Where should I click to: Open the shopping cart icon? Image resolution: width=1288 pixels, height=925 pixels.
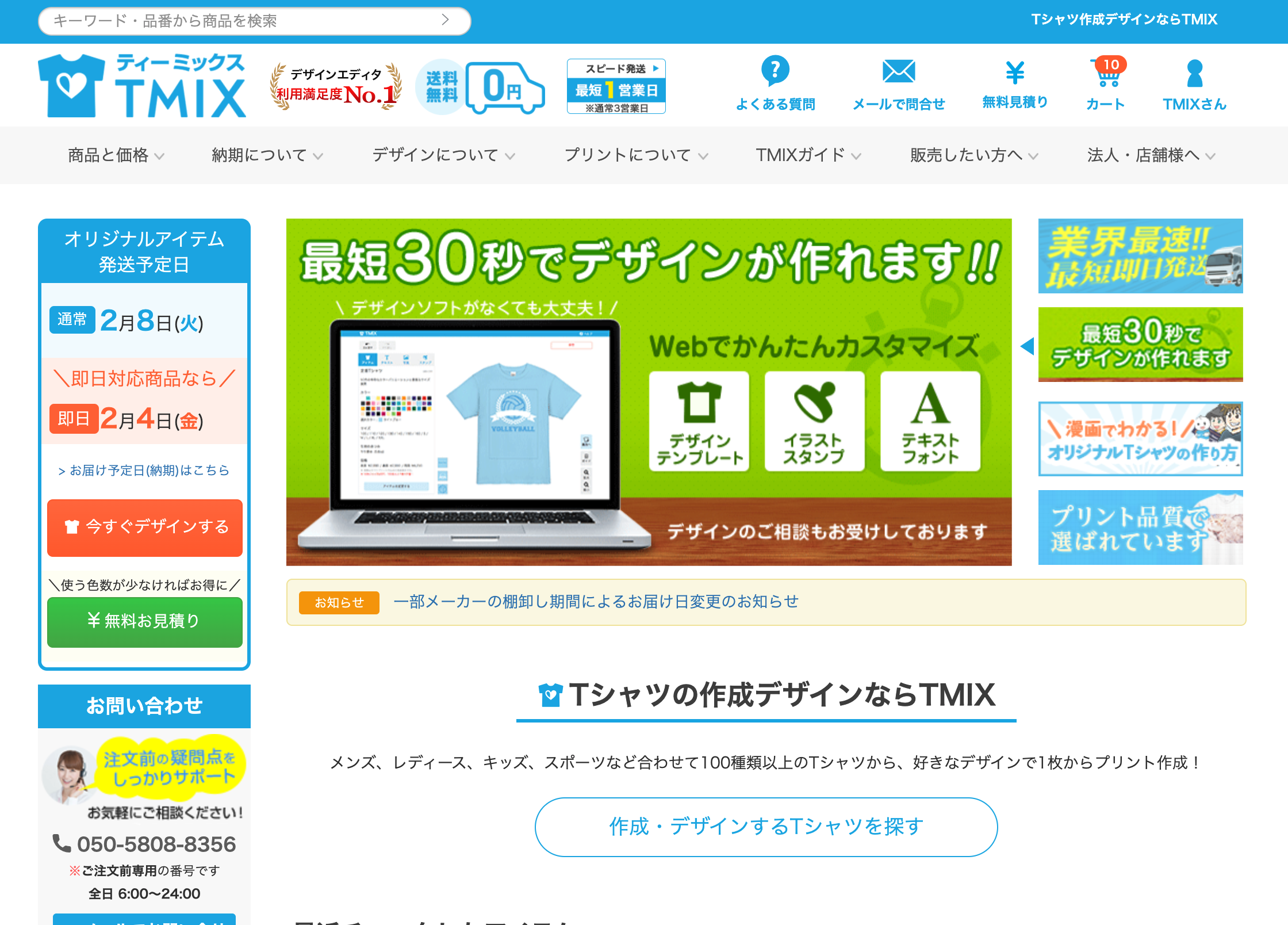point(1107,74)
